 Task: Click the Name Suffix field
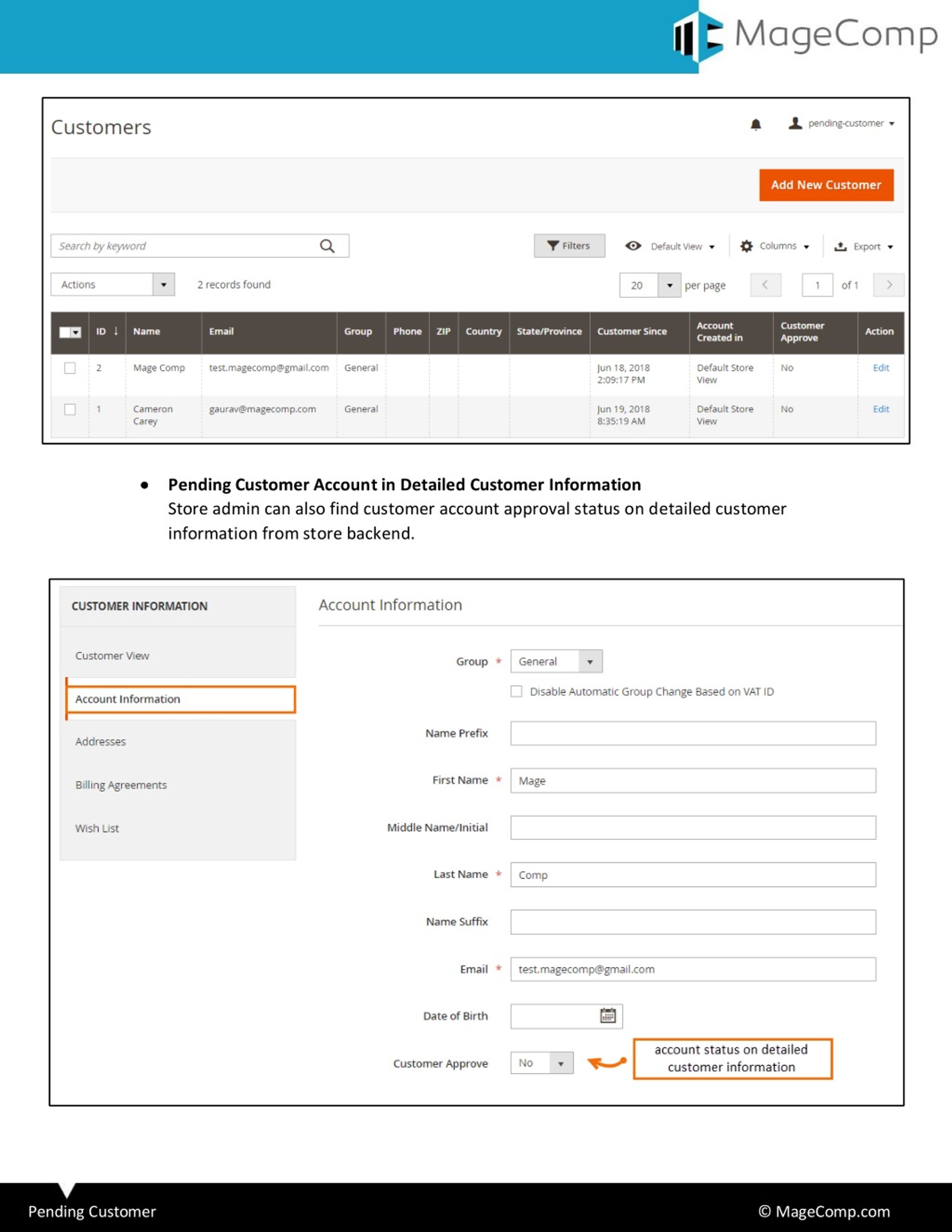tap(693, 922)
